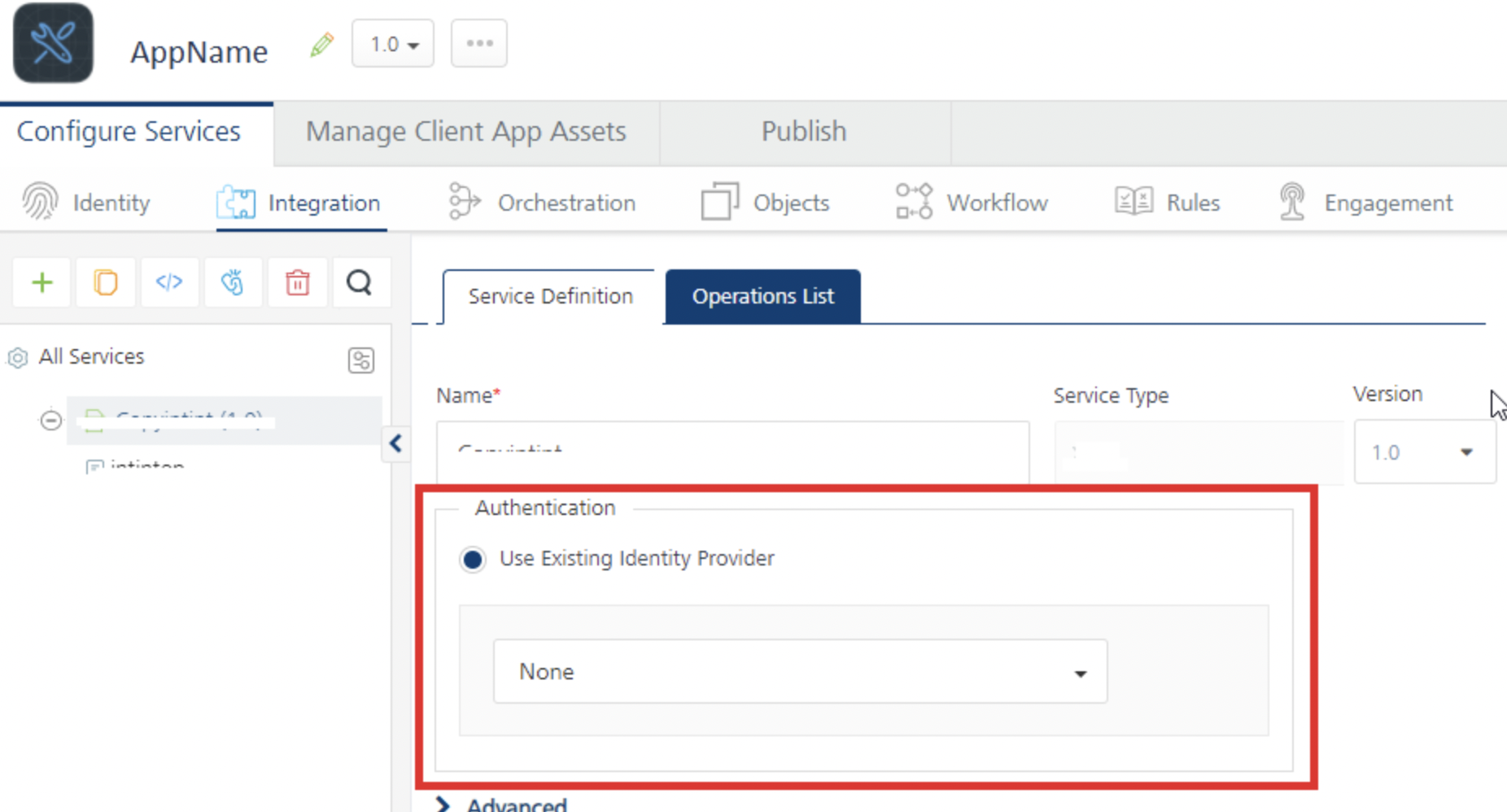Click the orange copy service icon
Viewport: 1507px width, 812px height.
106,282
